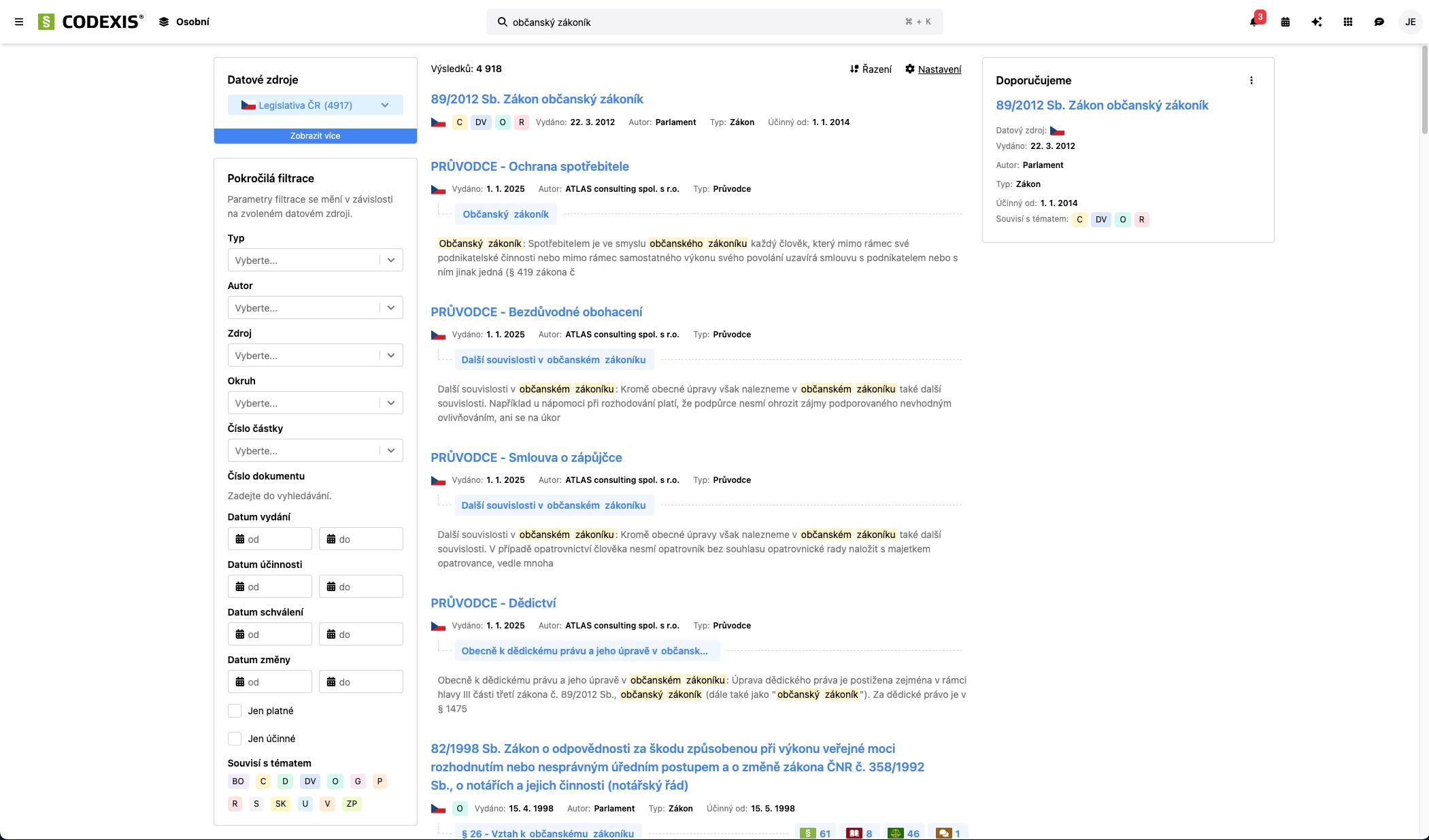1429x840 pixels.
Task: Open the Doporučujeme three-dot menu
Action: pyautogui.click(x=1251, y=80)
